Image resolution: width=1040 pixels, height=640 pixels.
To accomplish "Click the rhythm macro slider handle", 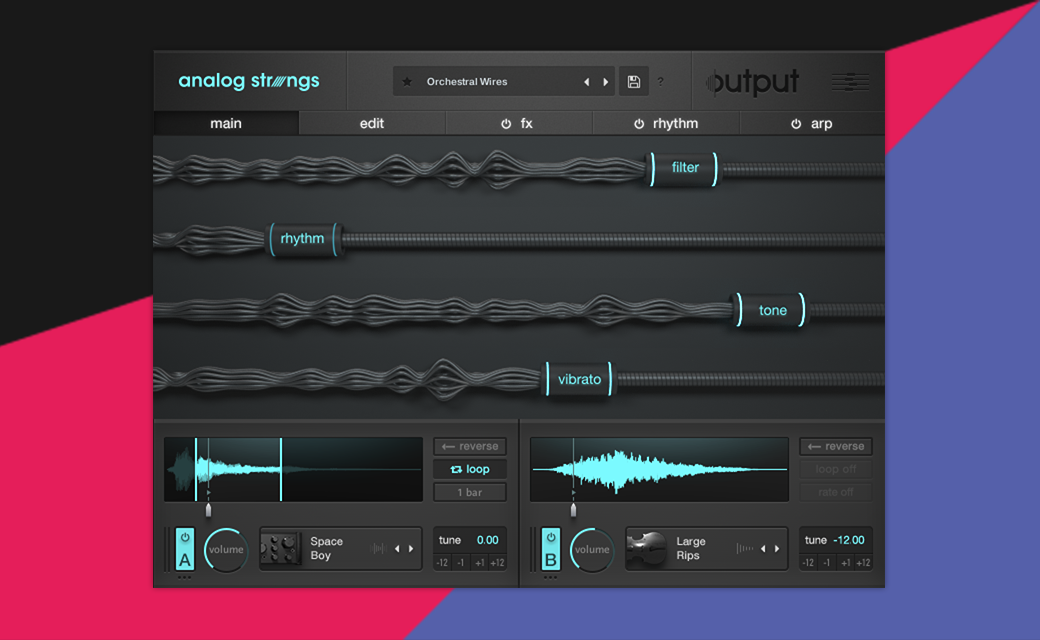I will coord(303,239).
